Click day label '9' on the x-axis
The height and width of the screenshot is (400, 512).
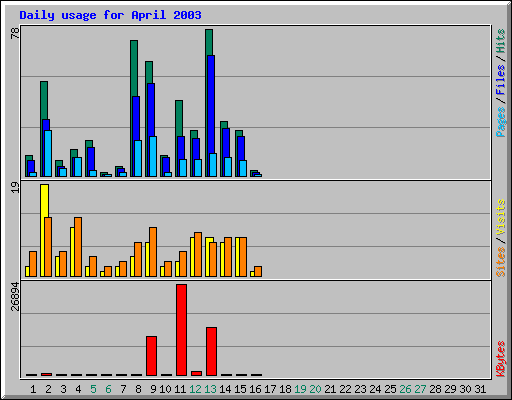click(x=153, y=389)
